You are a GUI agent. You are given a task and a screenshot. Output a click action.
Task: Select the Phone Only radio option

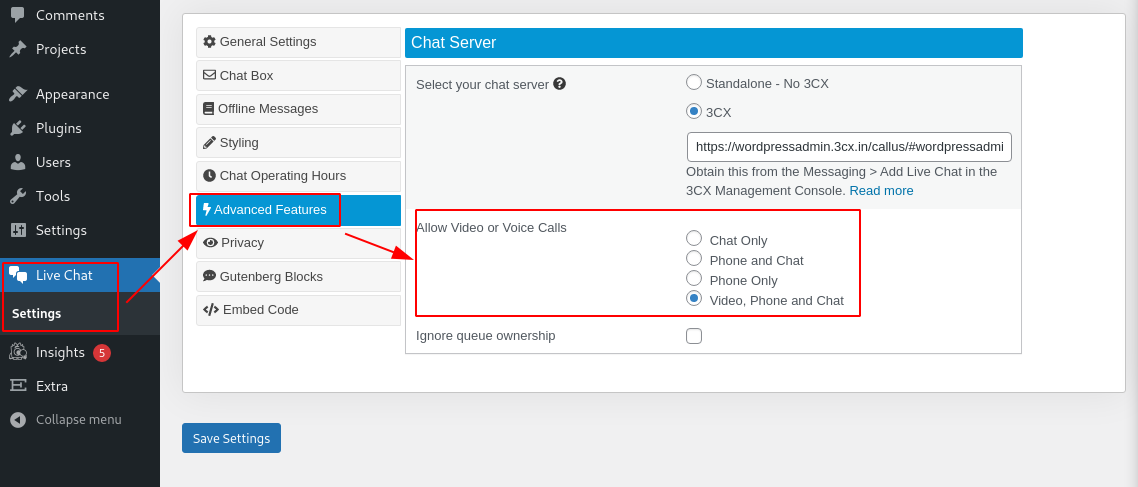694,278
